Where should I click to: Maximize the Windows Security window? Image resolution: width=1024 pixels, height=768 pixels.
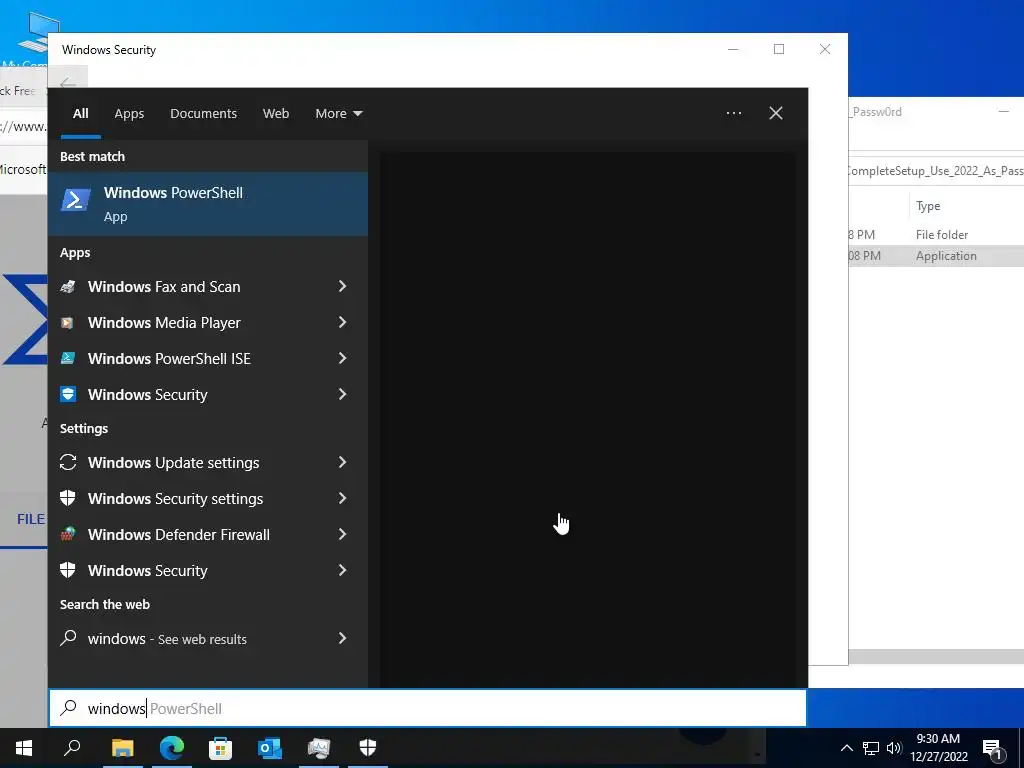[x=778, y=49]
